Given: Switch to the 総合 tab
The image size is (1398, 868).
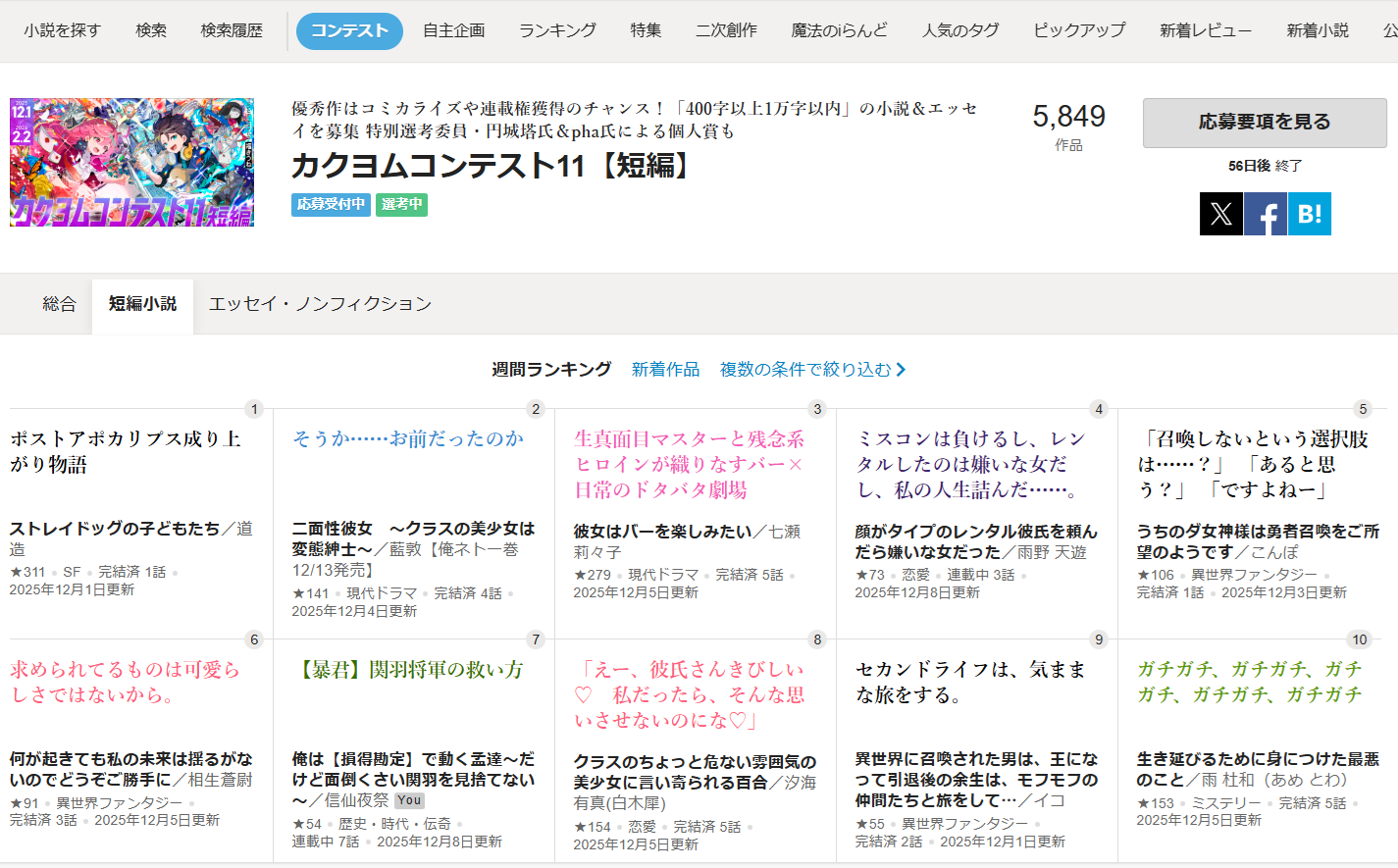Looking at the screenshot, I should (x=59, y=304).
